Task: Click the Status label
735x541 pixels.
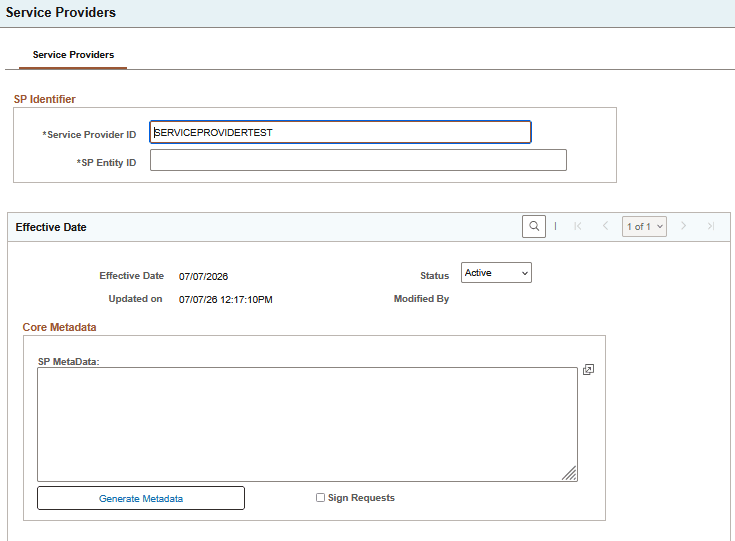Action: pos(435,276)
